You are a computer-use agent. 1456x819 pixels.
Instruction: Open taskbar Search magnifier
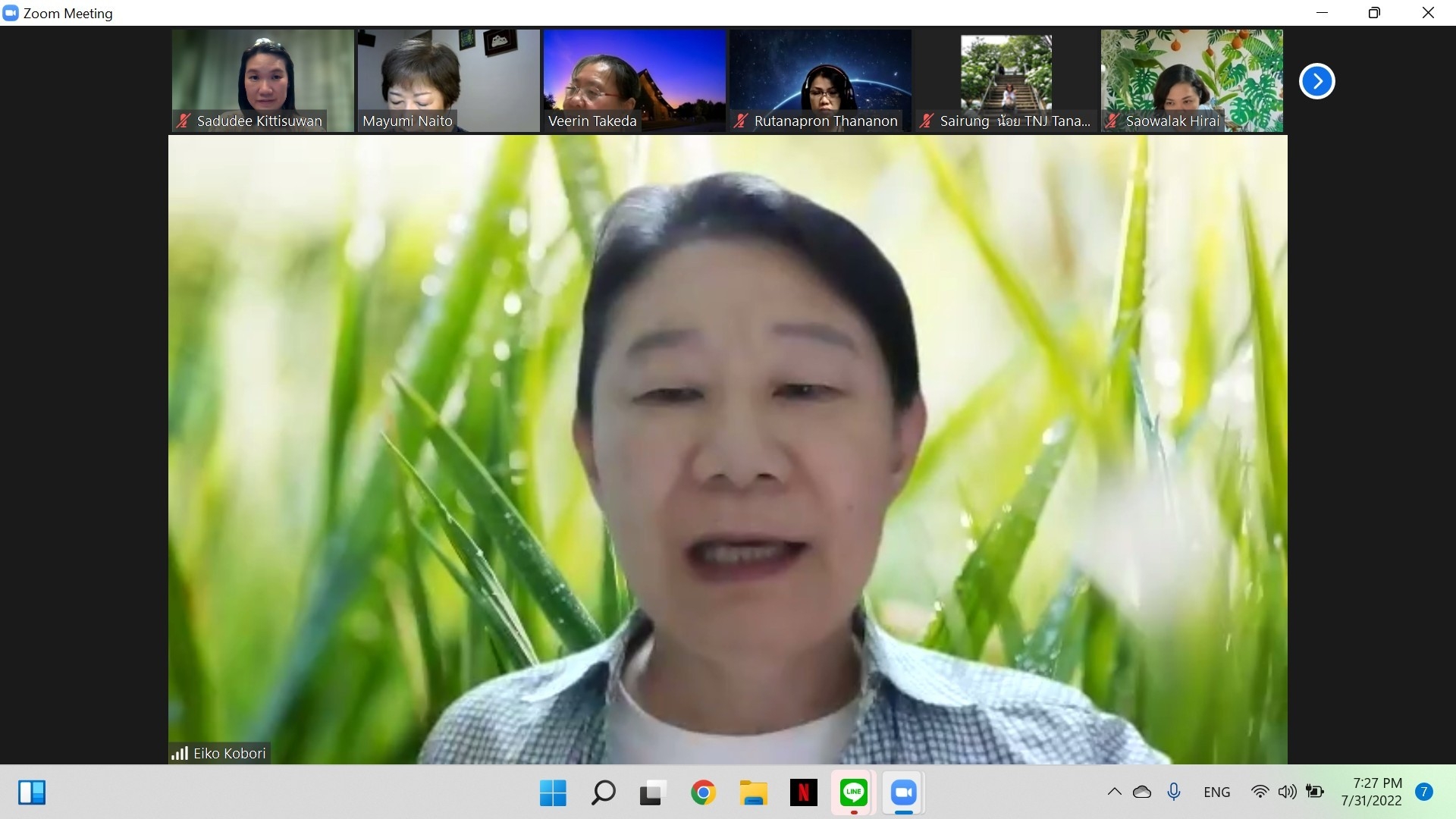coord(603,792)
